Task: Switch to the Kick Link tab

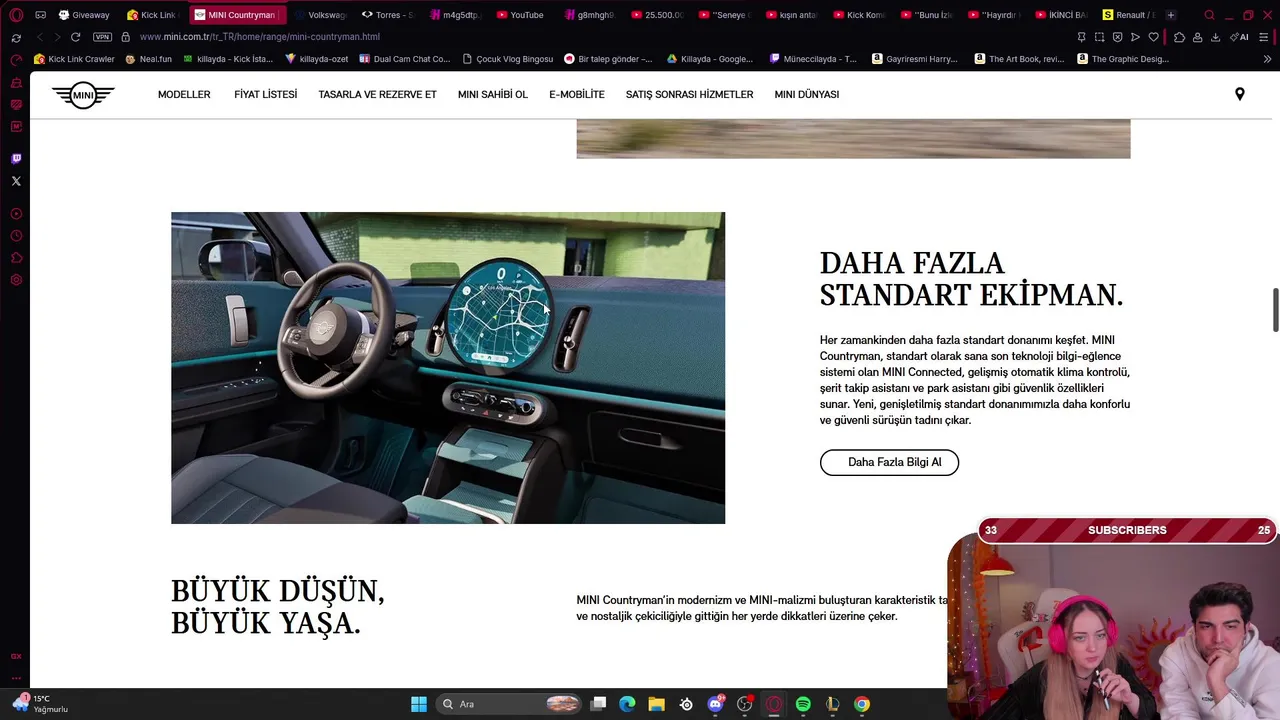Action: click(152, 15)
